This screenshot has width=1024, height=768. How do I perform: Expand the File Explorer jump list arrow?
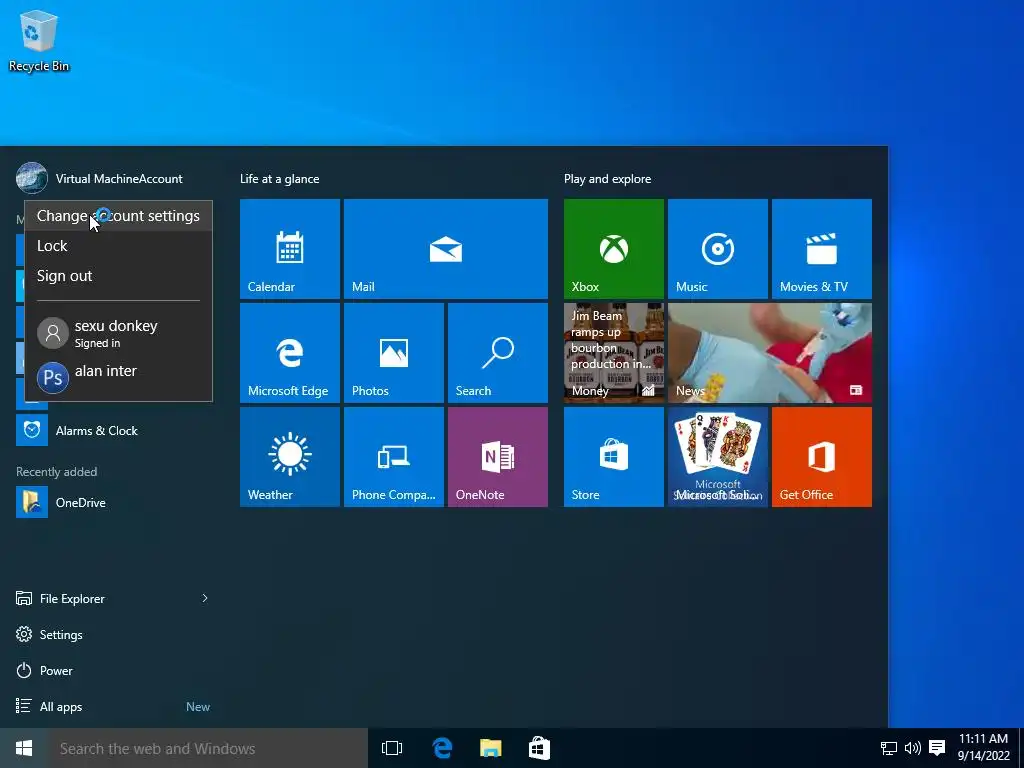(x=204, y=598)
